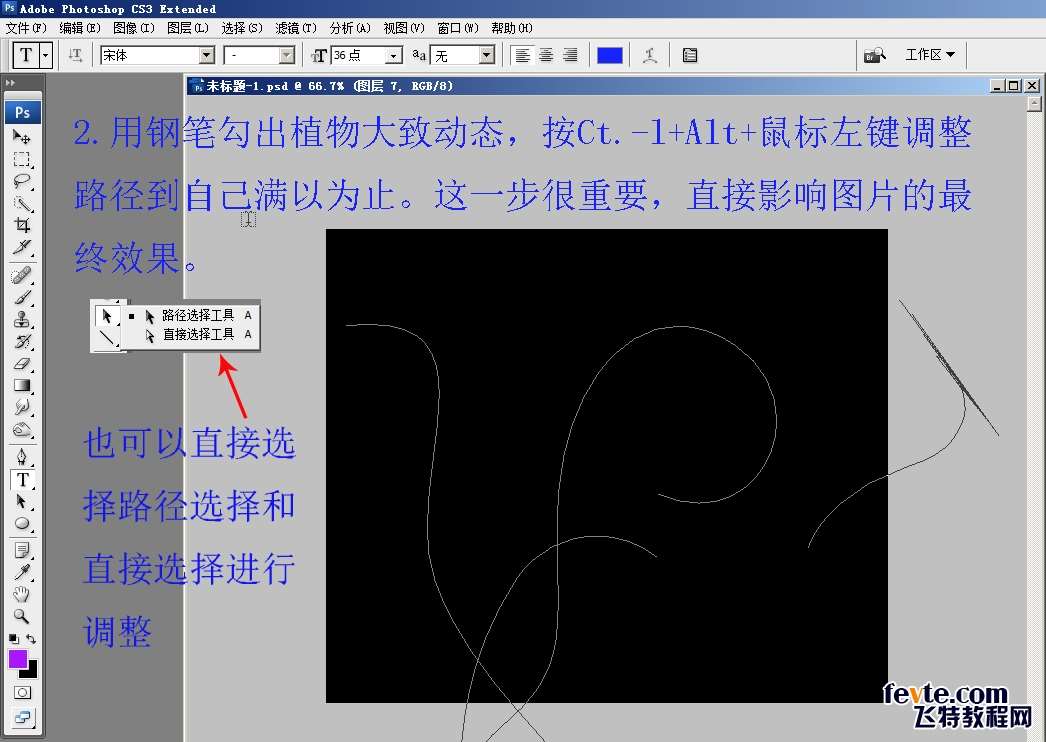Screen dimensions: 1046x742
Task: Open the 图像 menu
Action: tap(134, 28)
